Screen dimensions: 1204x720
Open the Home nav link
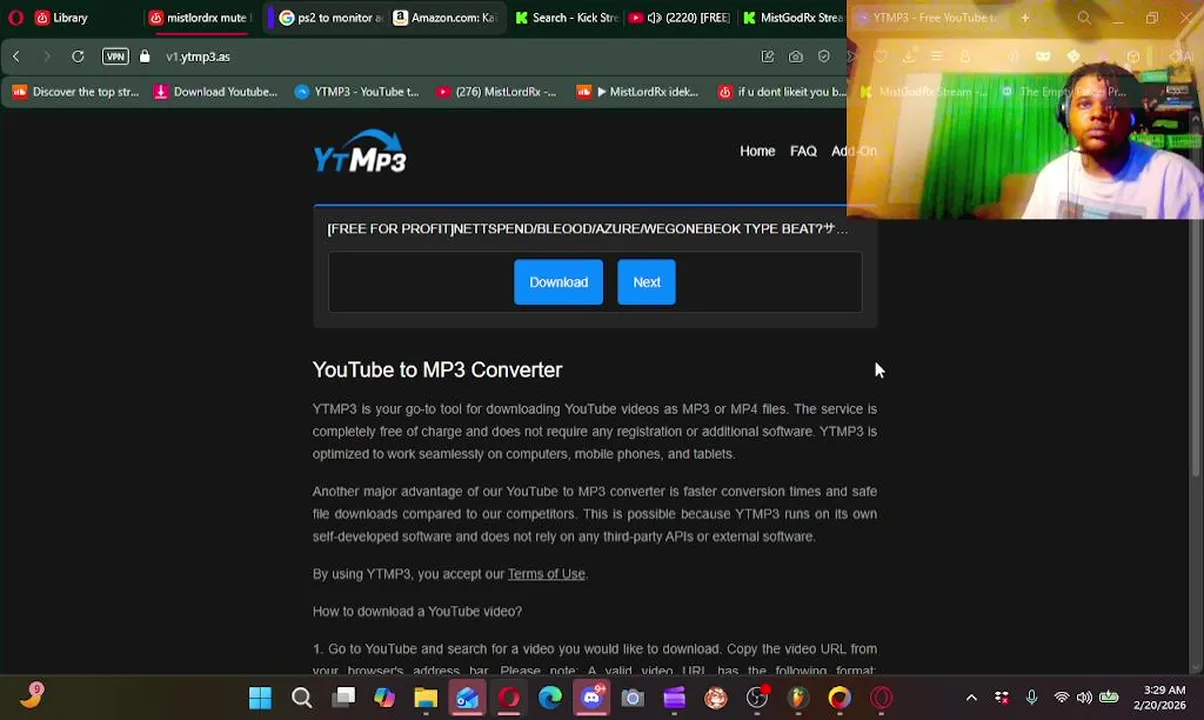tap(757, 151)
